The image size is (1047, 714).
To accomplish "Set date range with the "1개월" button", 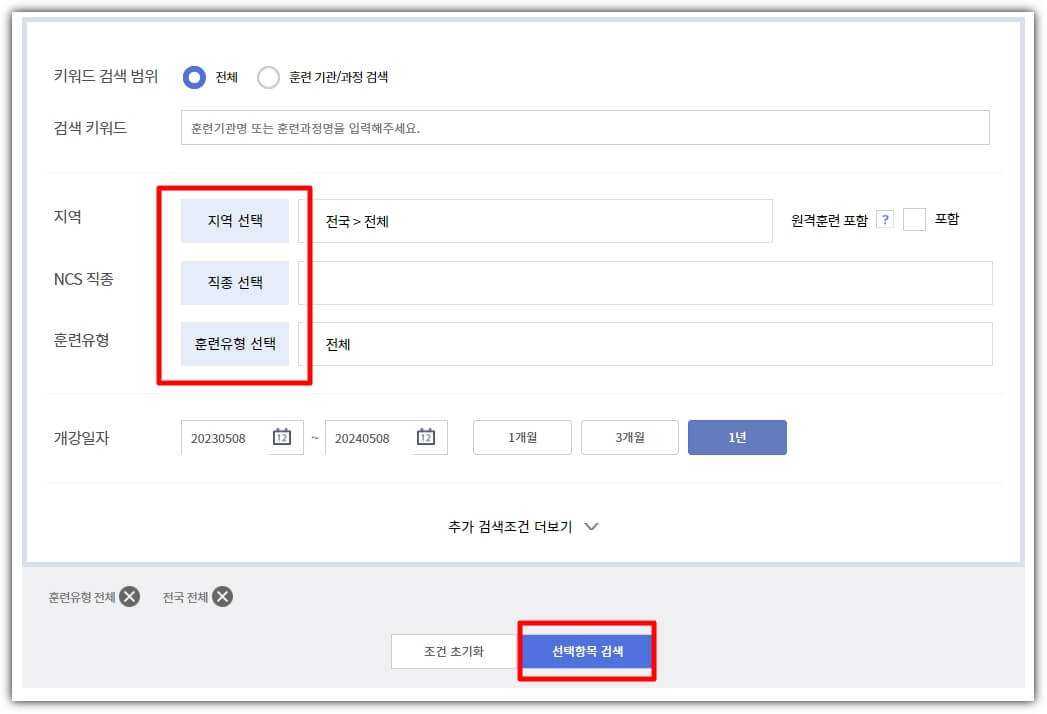I will (521, 437).
